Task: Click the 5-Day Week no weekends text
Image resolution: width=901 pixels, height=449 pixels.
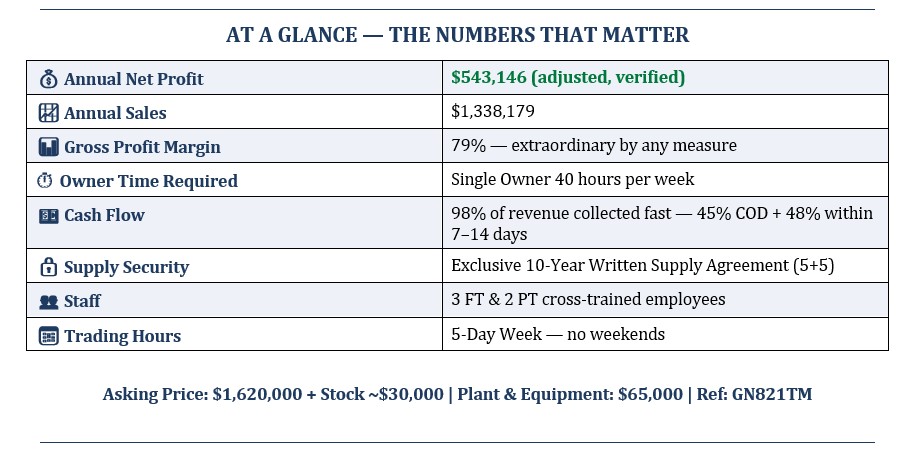Action: (x=558, y=334)
